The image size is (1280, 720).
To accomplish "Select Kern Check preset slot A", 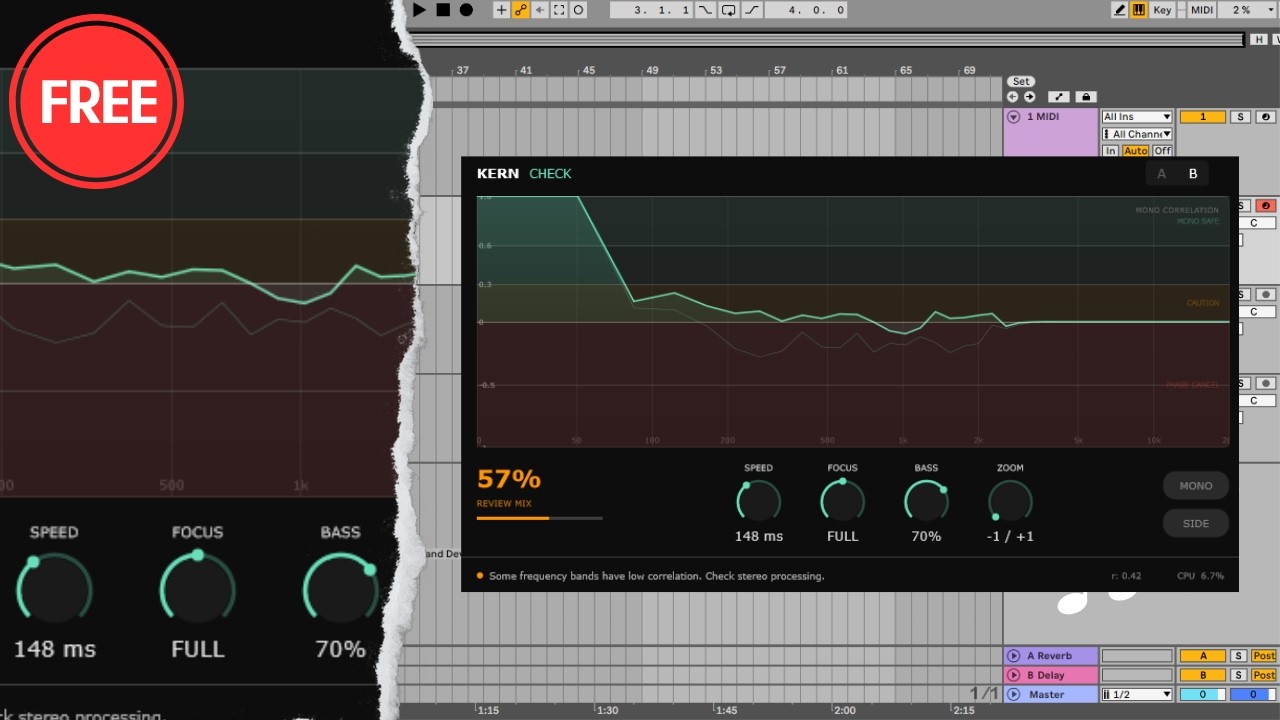I will 1162,174.
